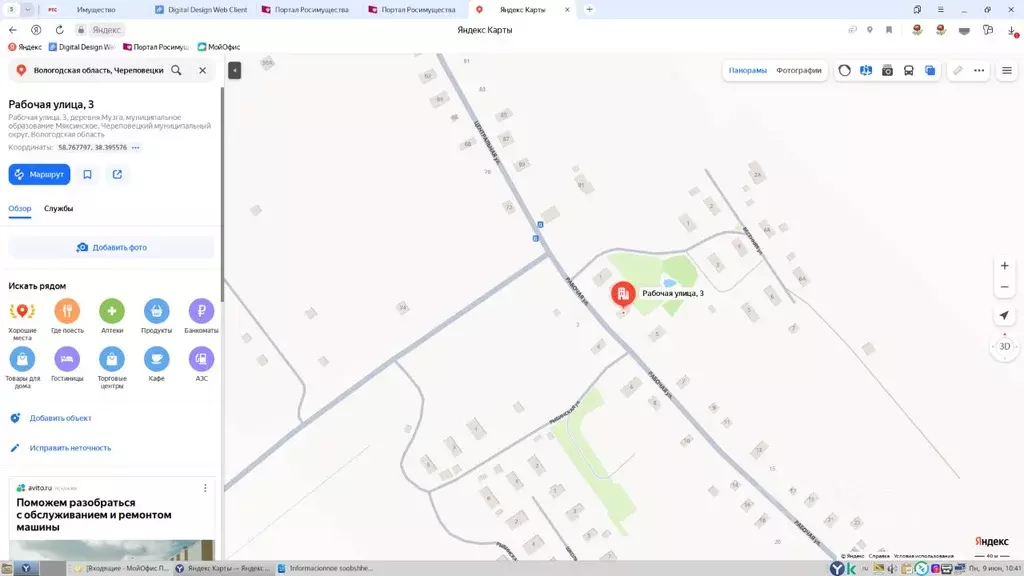This screenshot has width=1024, height=576.
Task: Build a route with Маршрут button
Action: 39,174
